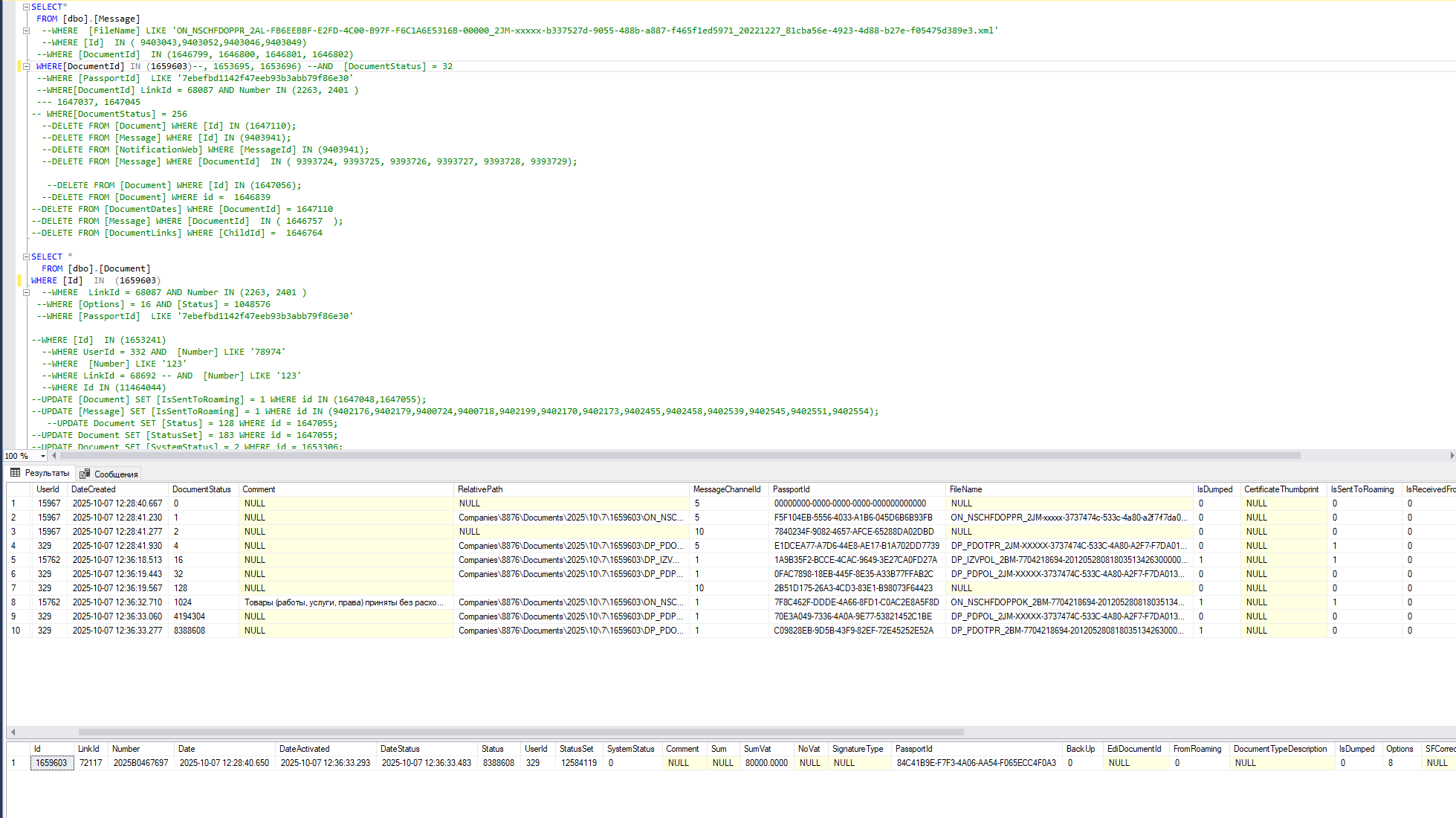Collapse the WHERE[DocumentId] IN (1659603) region

tap(26, 66)
